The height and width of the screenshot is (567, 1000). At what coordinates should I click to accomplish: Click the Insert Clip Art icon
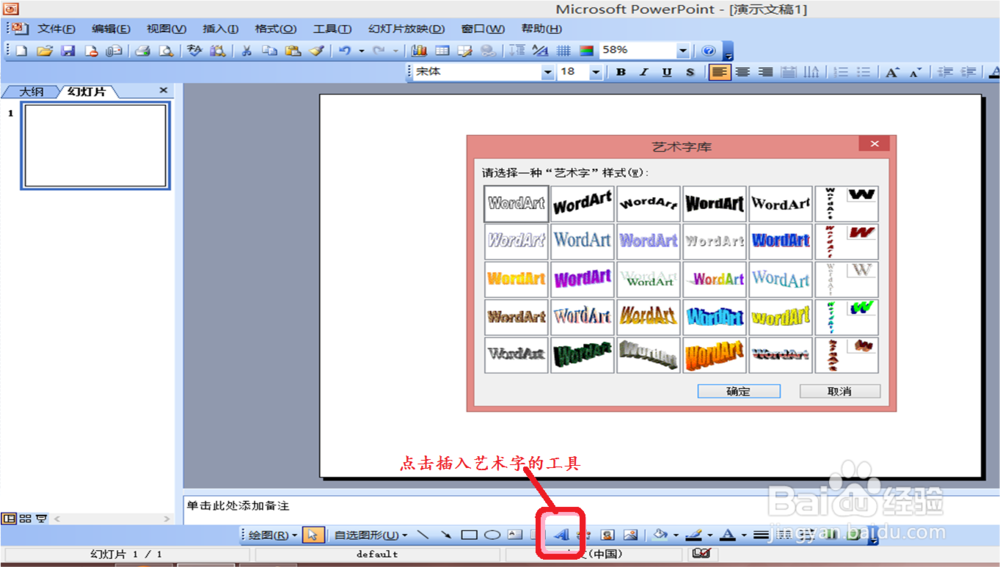pos(607,534)
